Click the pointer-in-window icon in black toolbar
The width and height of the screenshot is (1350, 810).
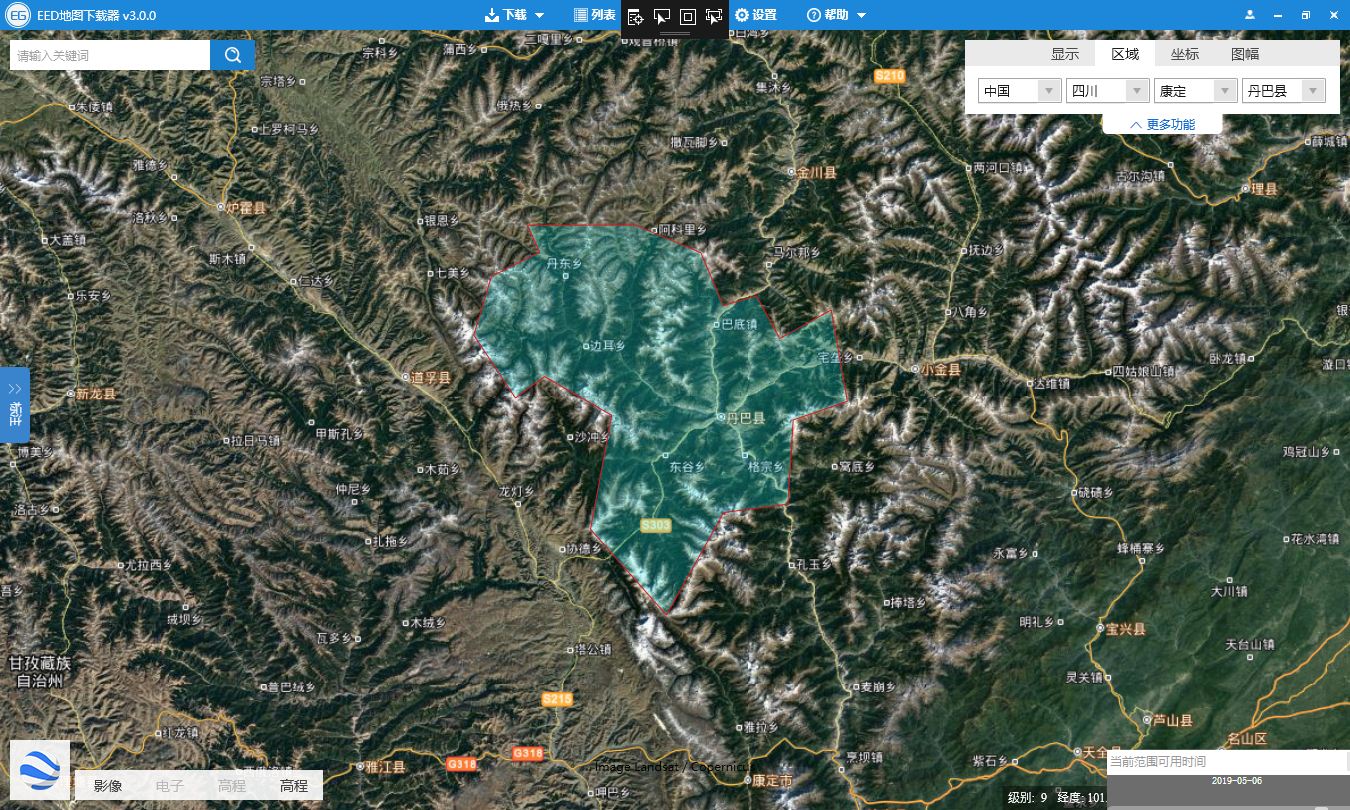tap(661, 16)
